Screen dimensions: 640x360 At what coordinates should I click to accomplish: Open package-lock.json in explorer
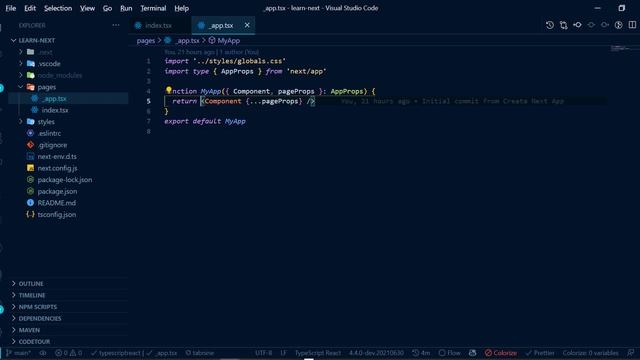coord(64,180)
